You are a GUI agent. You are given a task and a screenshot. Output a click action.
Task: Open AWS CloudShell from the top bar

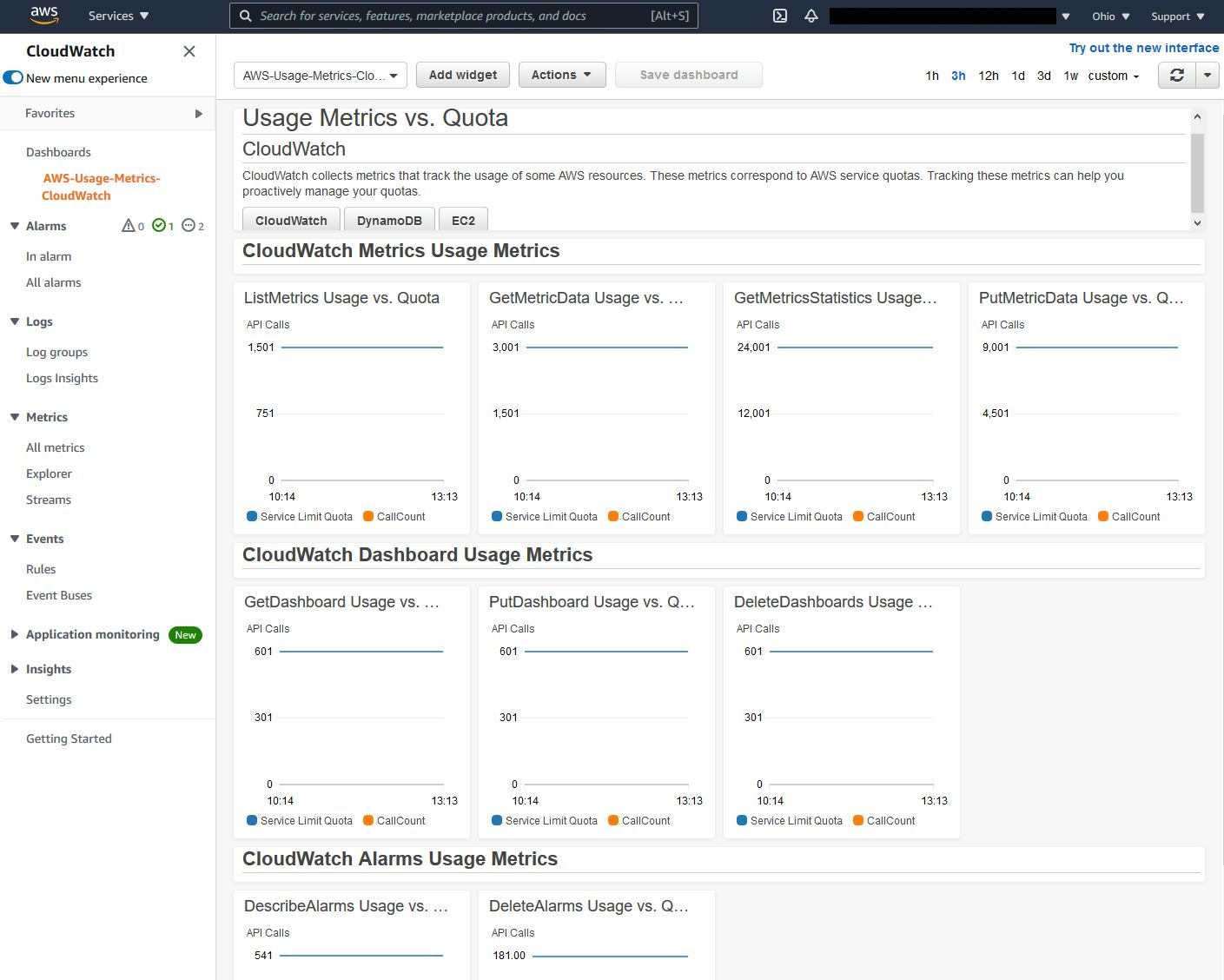pyautogui.click(x=779, y=16)
